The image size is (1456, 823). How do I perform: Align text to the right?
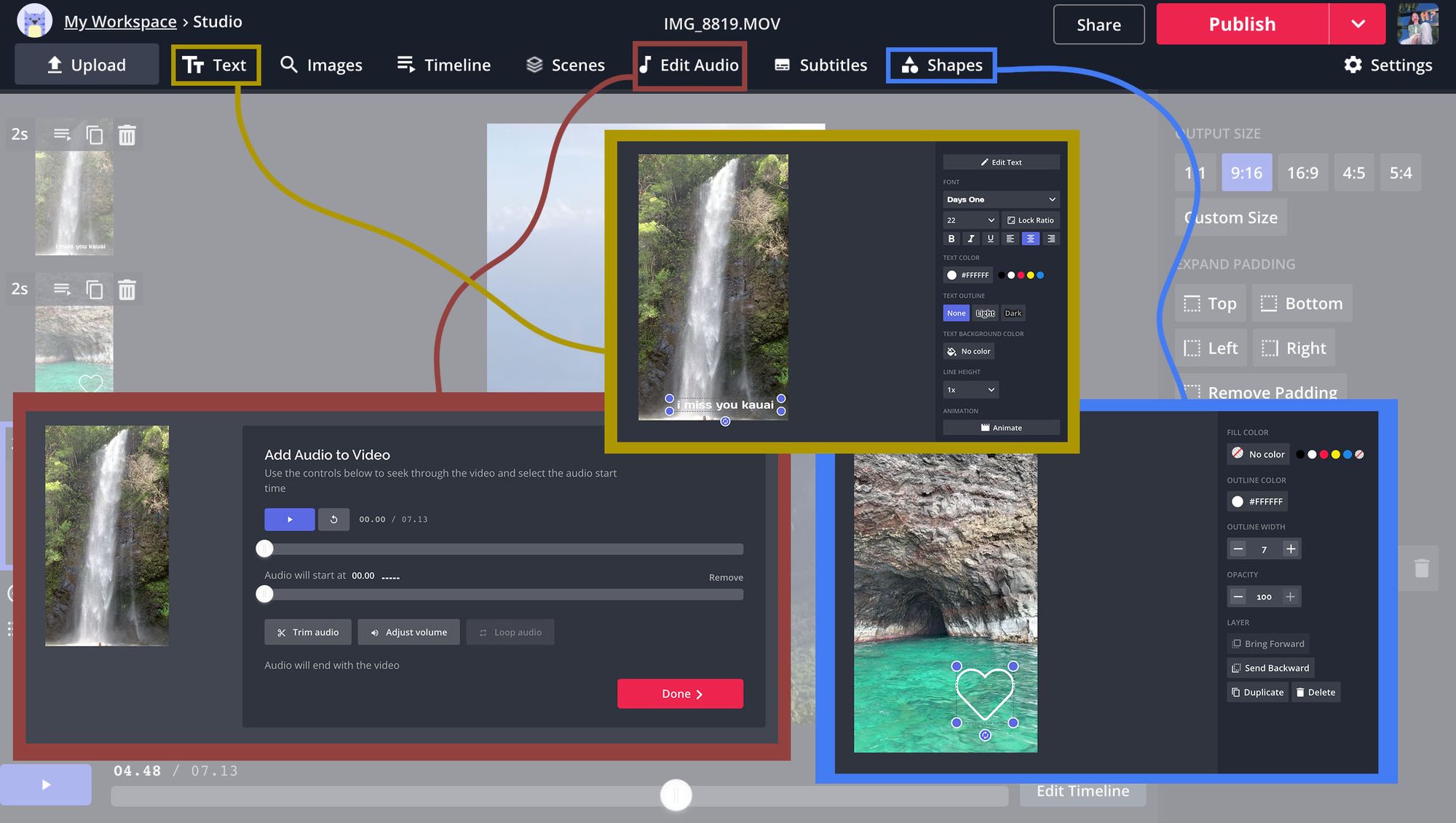[1051, 239]
